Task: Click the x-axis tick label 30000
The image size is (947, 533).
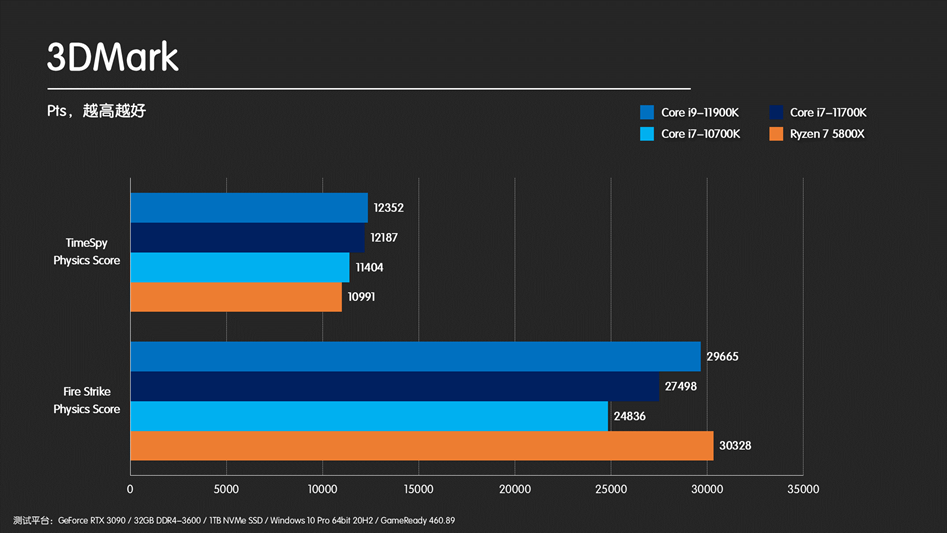Action: tap(707, 489)
